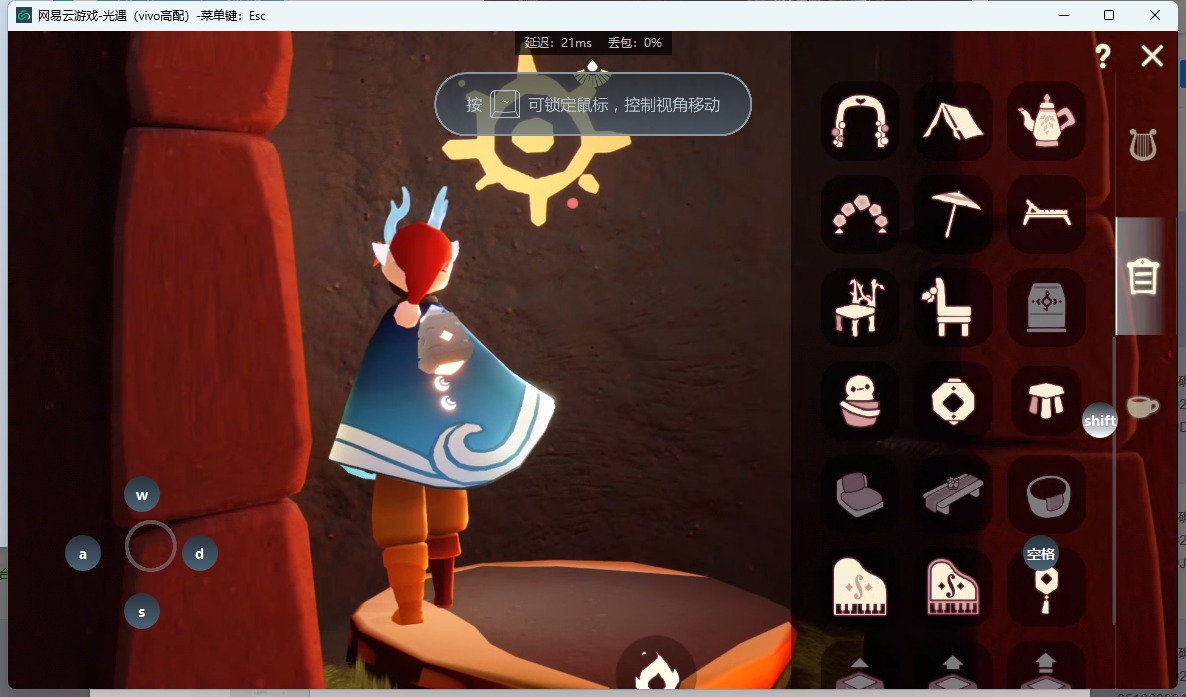This screenshot has height=697, width=1186.
Task: Select the round basin prop icon
Action: [1046, 494]
